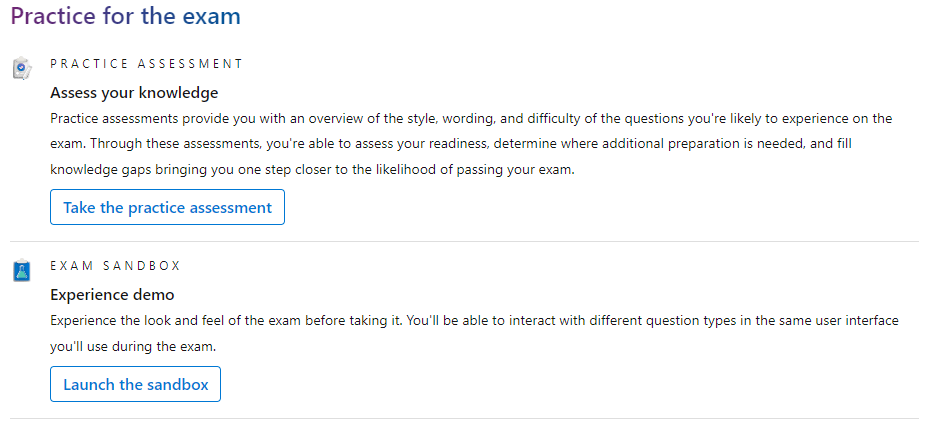The image size is (928, 422).
Task: Click the words 'question types' in the sandbox description
Action: pyautogui.click(x=592, y=321)
